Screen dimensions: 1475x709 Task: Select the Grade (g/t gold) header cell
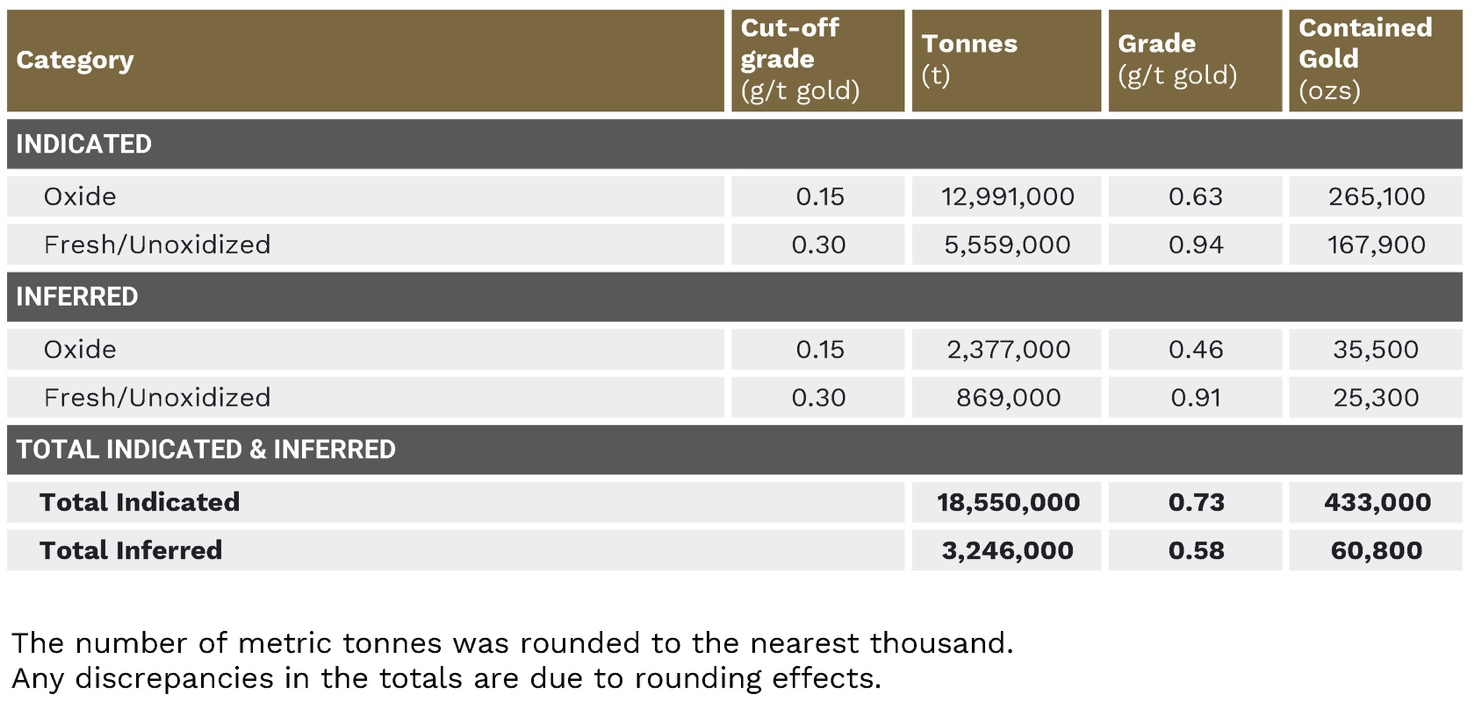(x=1177, y=60)
